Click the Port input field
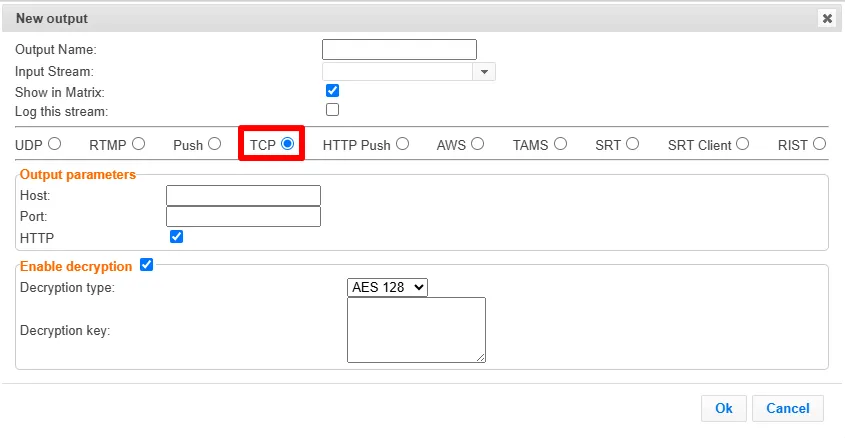 pyautogui.click(x=244, y=217)
